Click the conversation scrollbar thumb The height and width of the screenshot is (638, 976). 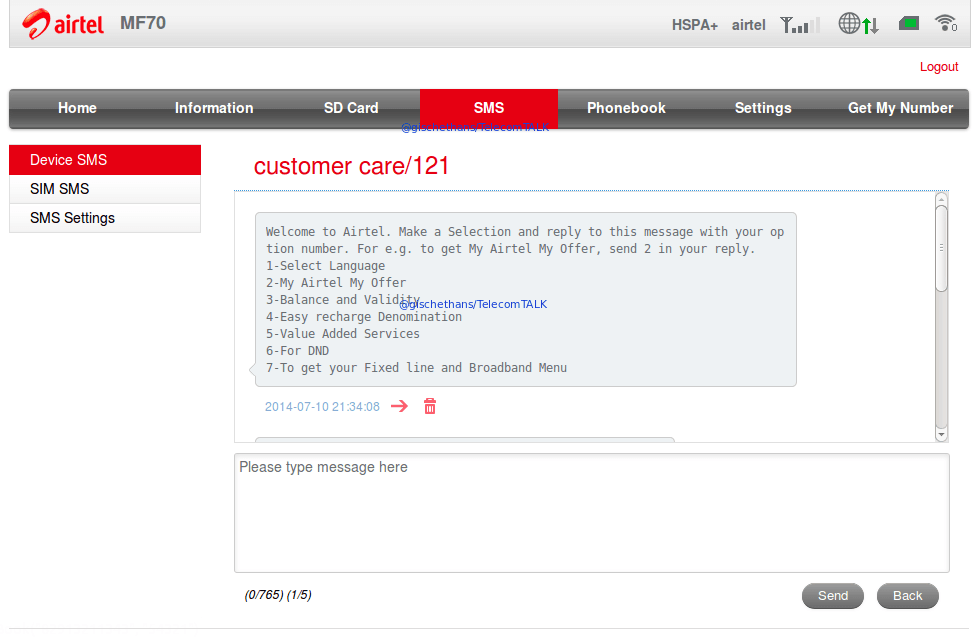(941, 248)
